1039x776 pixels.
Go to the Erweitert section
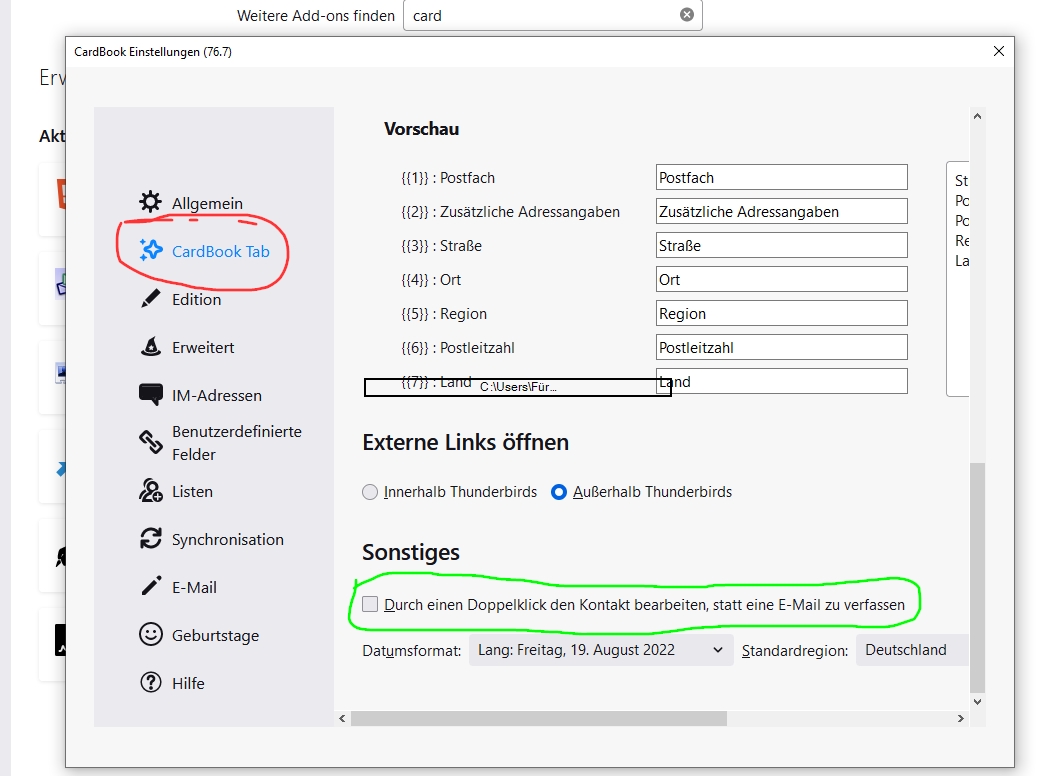point(203,347)
